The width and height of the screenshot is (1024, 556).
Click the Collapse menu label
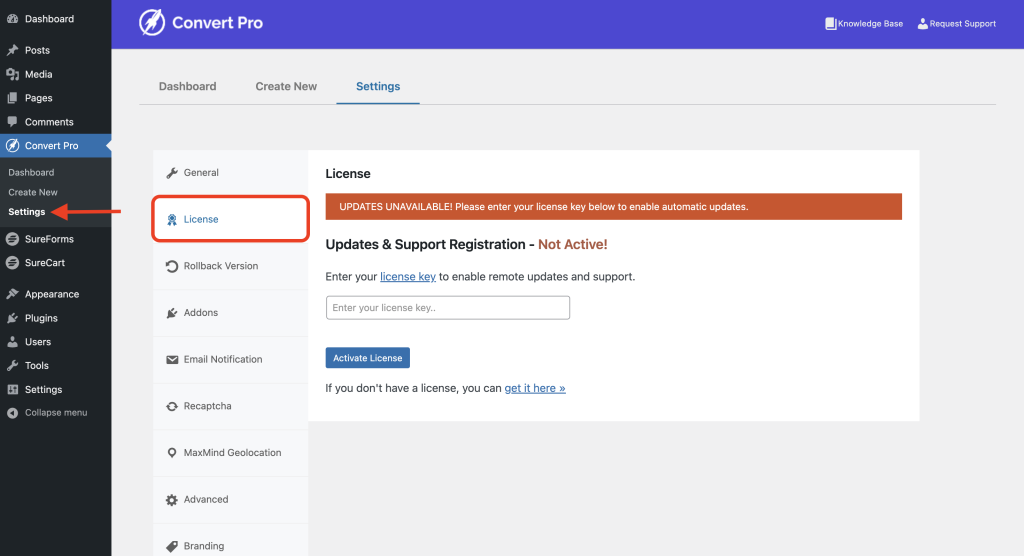tap(56, 413)
